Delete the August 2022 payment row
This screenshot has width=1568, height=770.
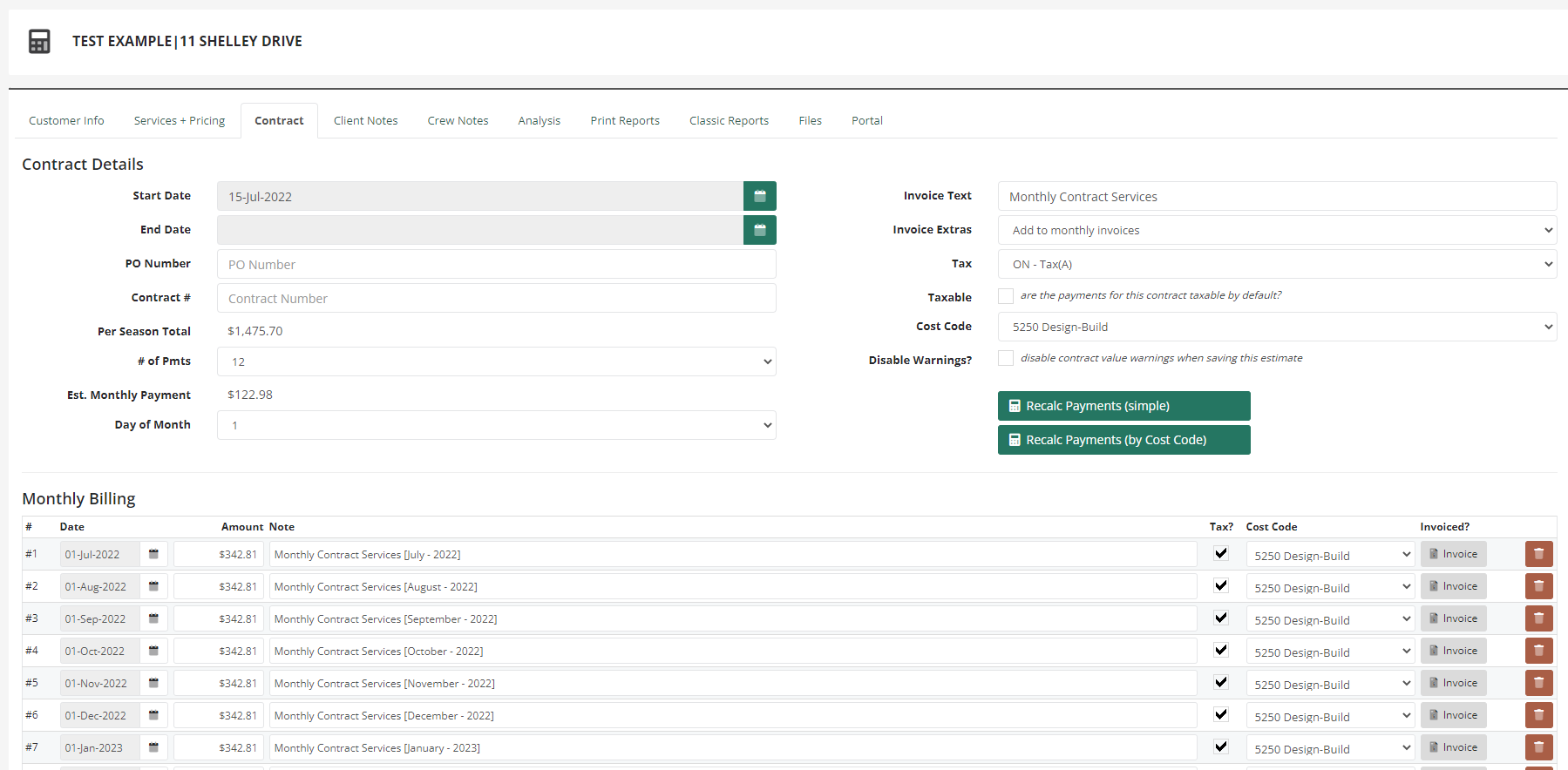pos(1538,586)
